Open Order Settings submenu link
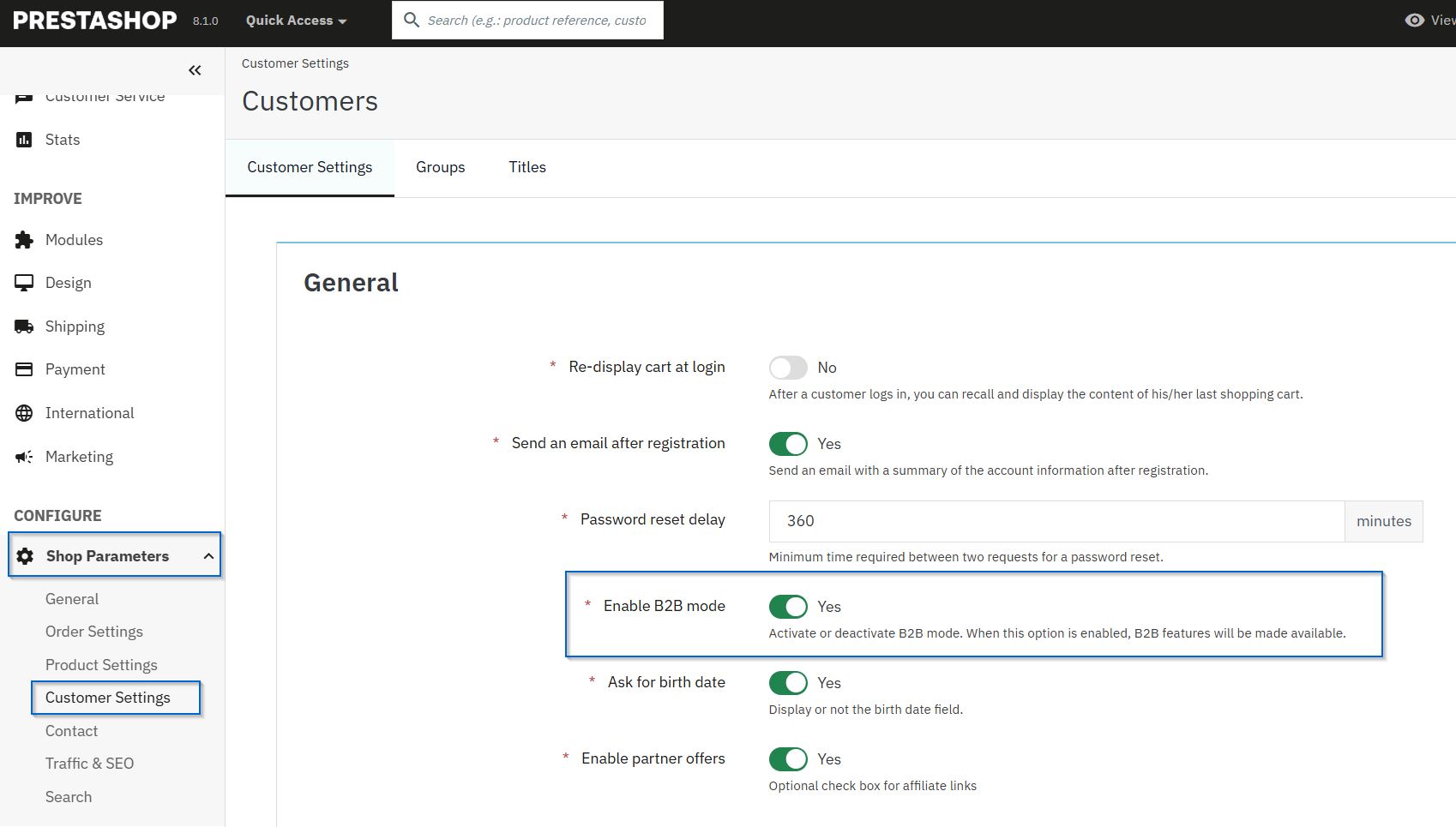Viewport: 1456px width, 827px height. click(94, 632)
